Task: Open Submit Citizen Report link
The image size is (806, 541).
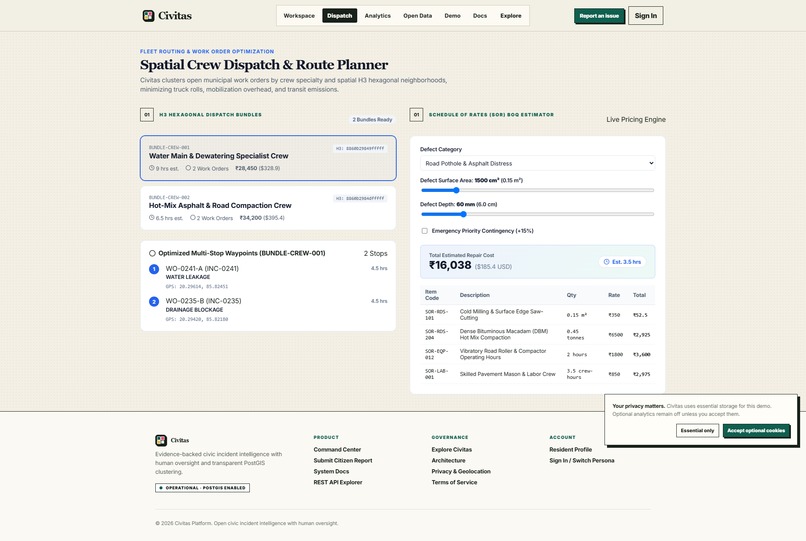Action: (343, 461)
